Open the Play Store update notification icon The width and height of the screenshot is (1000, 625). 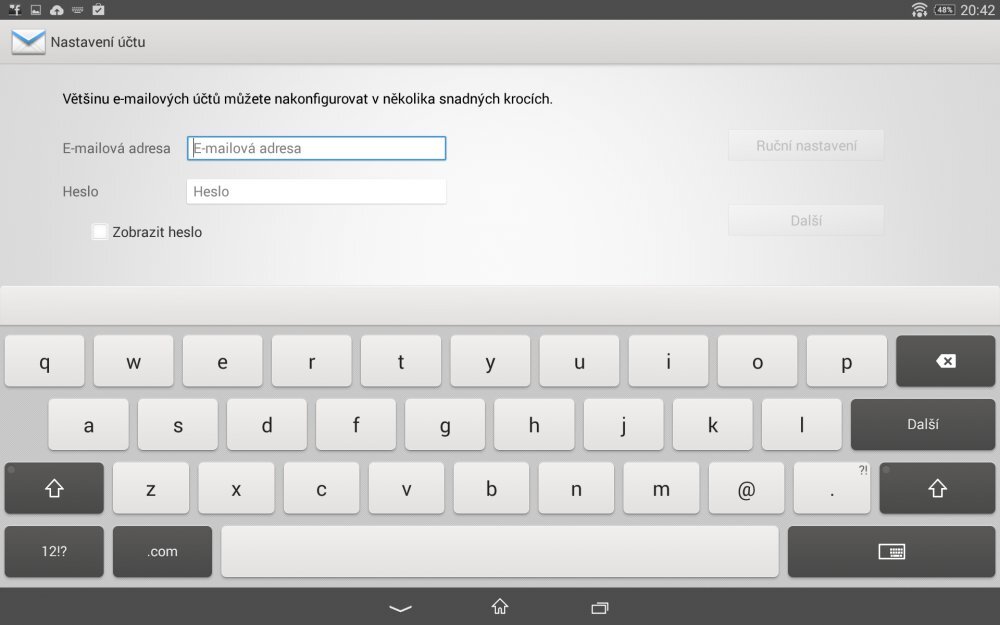click(x=97, y=9)
